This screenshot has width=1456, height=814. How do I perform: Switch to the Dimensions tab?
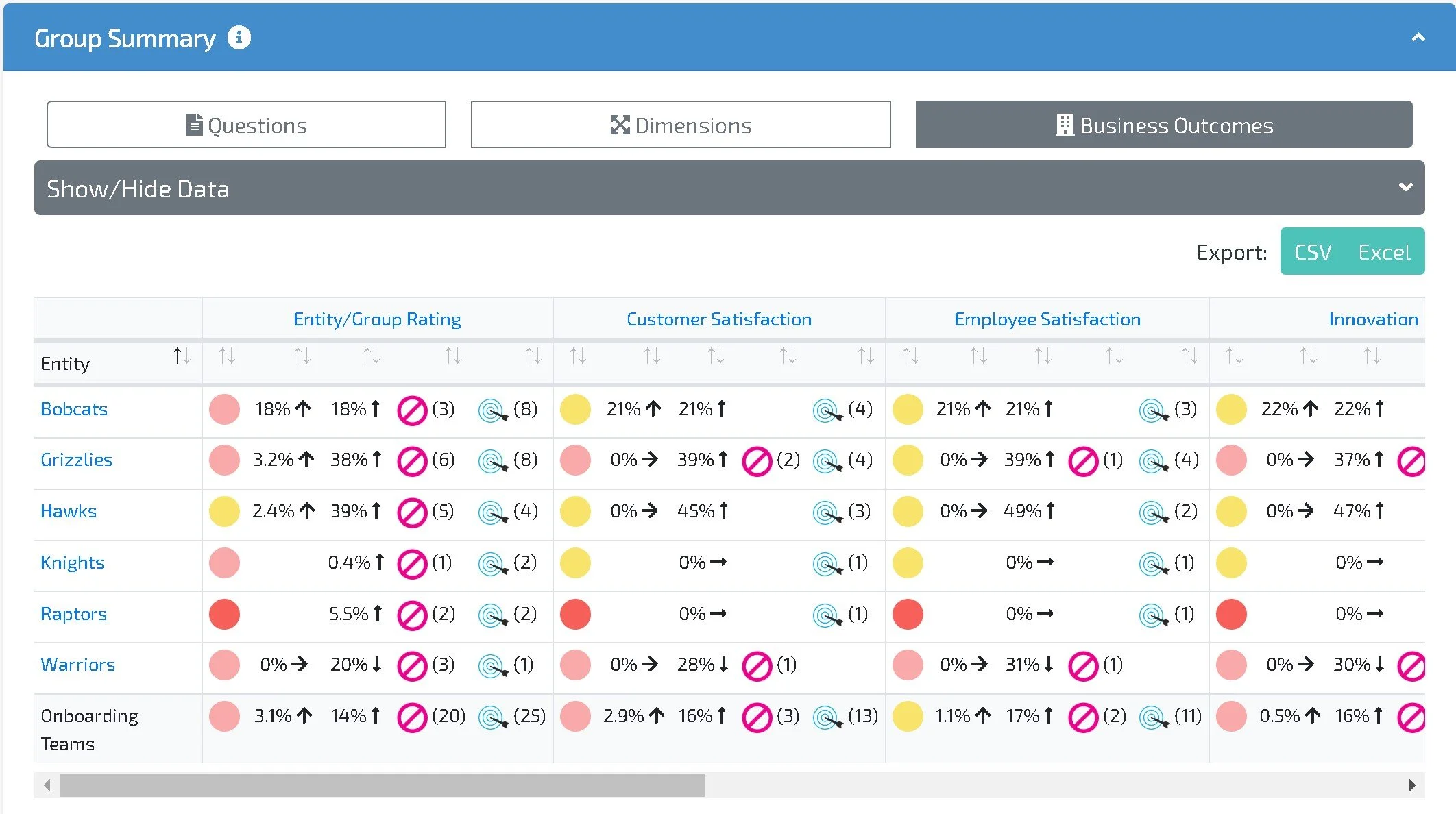pyautogui.click(x=680, y=124)
